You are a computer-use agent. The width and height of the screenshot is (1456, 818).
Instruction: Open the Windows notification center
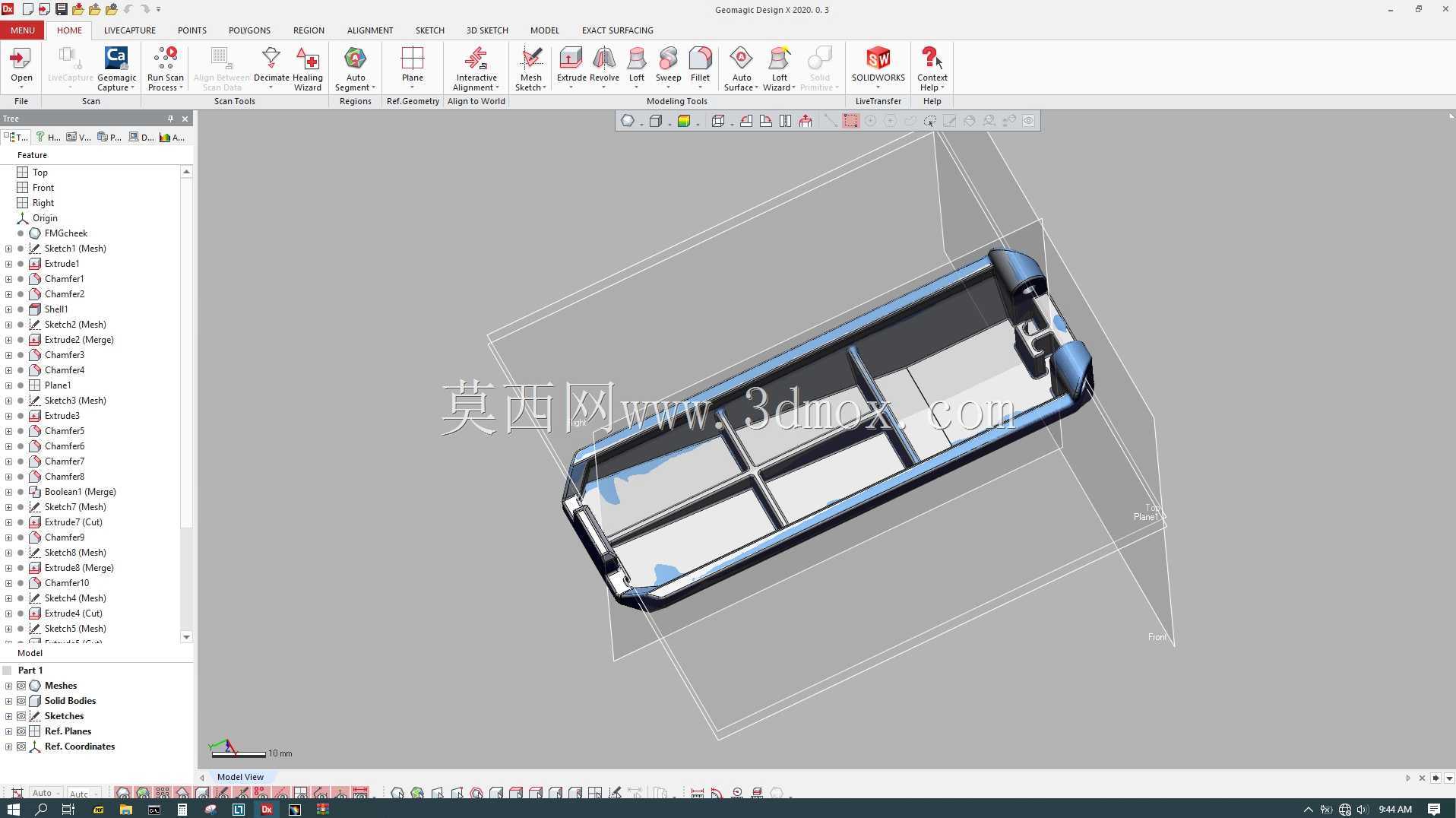1434,809
